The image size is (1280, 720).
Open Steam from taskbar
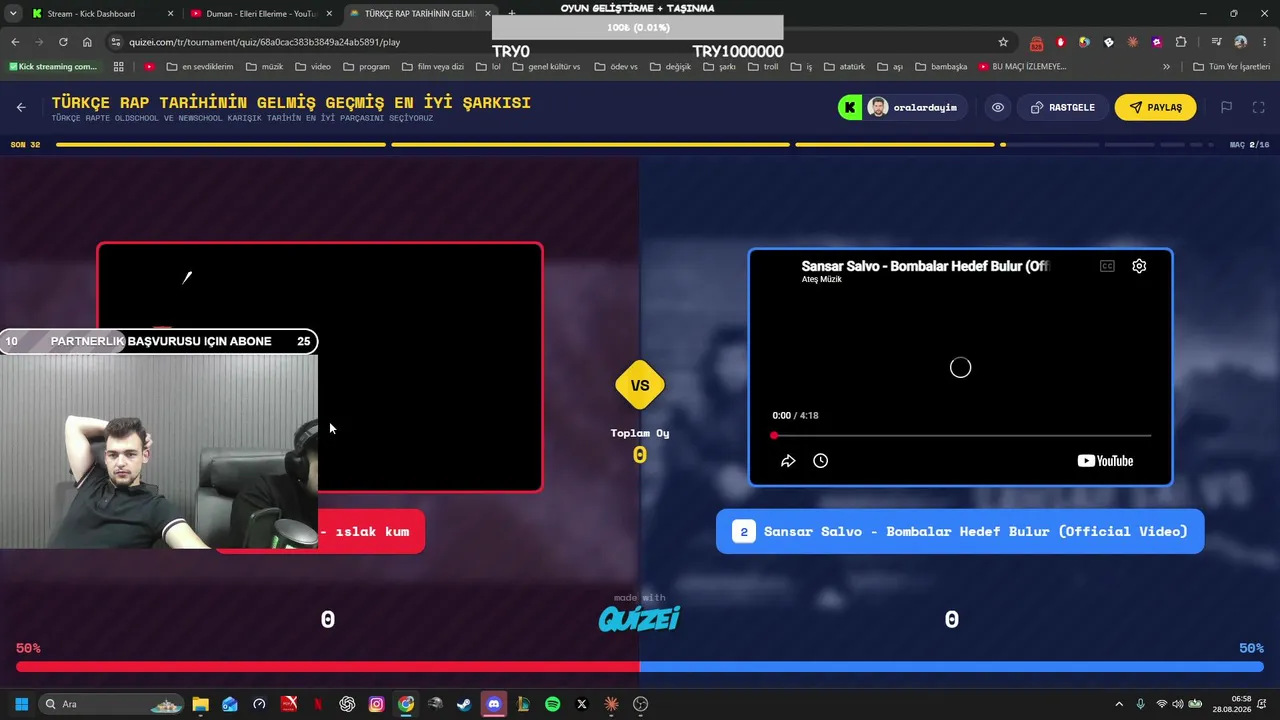(464, 704)
